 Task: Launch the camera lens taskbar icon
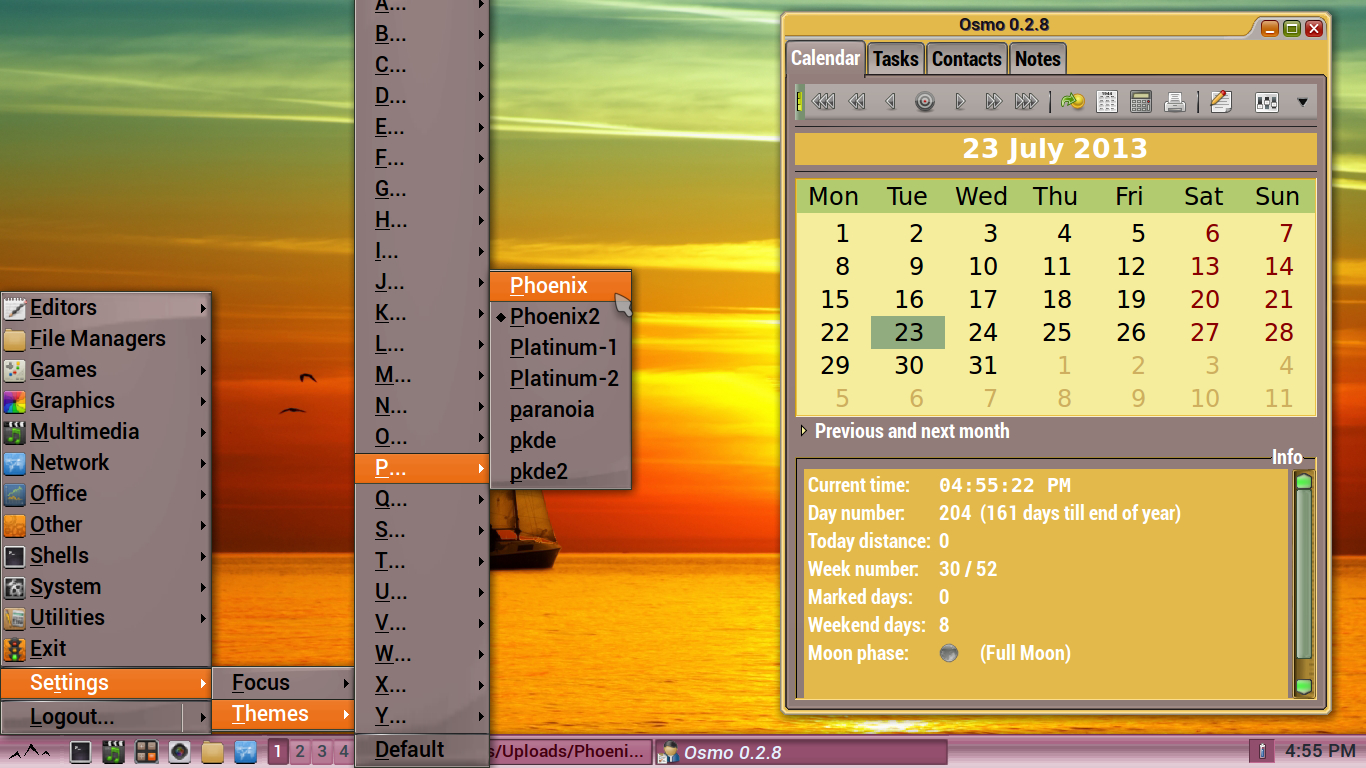tap(180, 752)
